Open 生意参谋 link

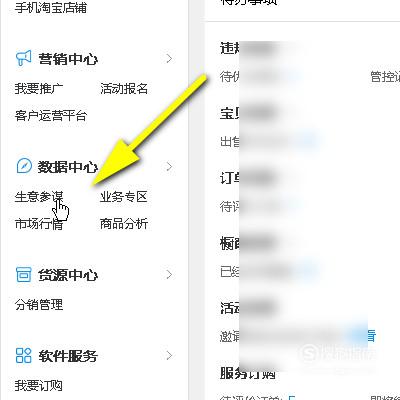click(39, 197)
